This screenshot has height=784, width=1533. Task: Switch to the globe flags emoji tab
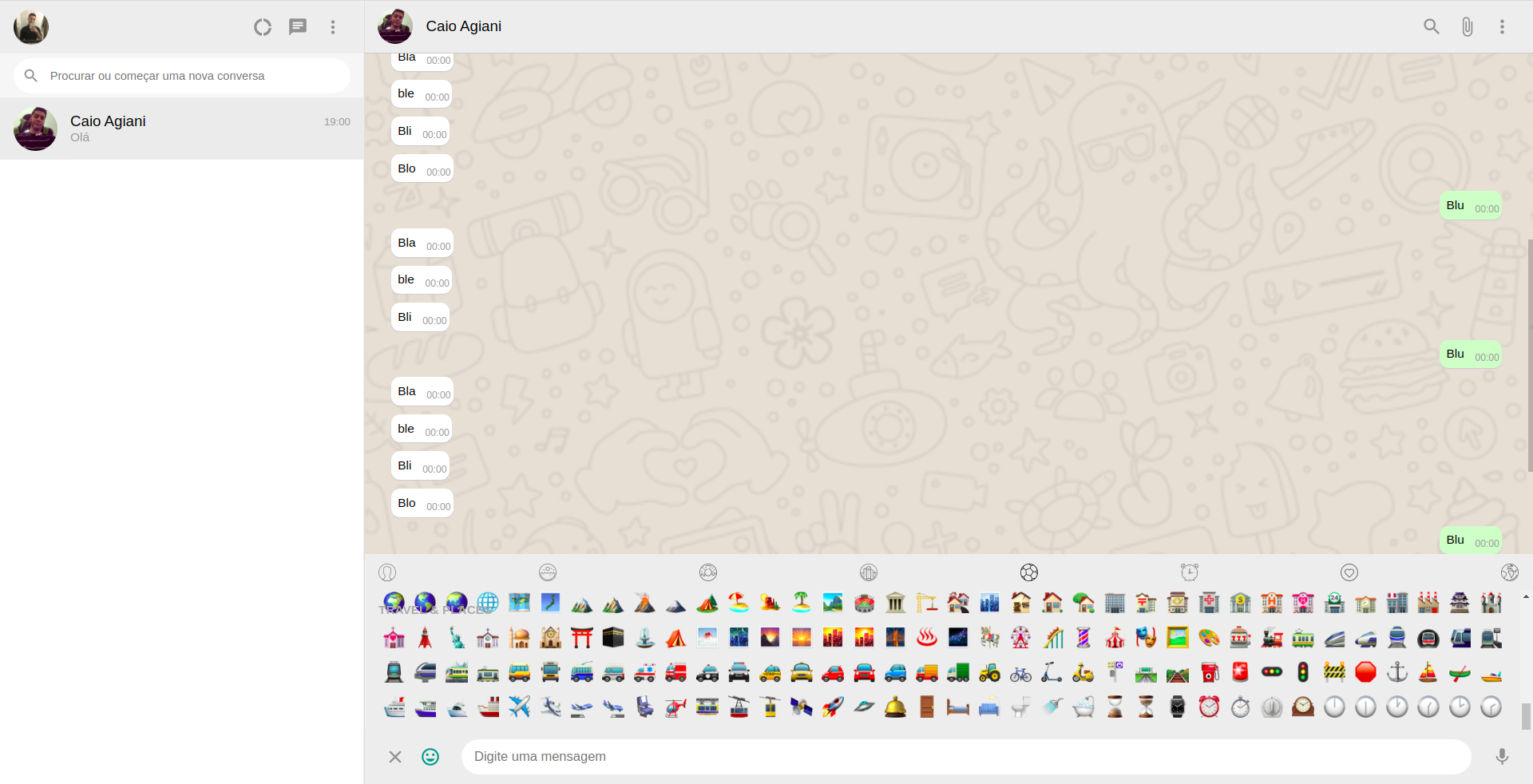coord(1509,572)
